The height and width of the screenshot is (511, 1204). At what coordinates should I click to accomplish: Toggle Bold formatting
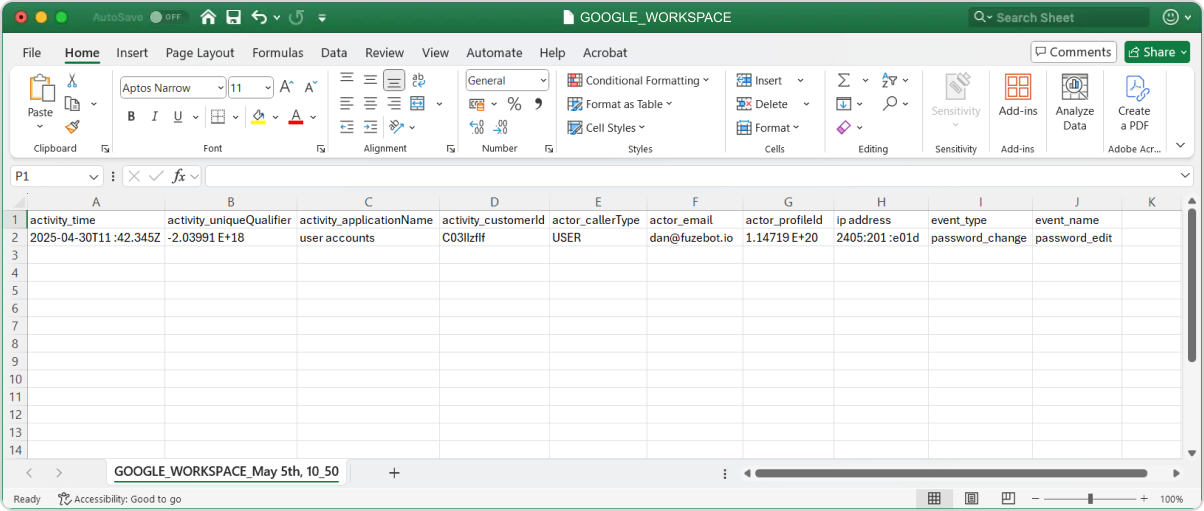click(131, 117)
